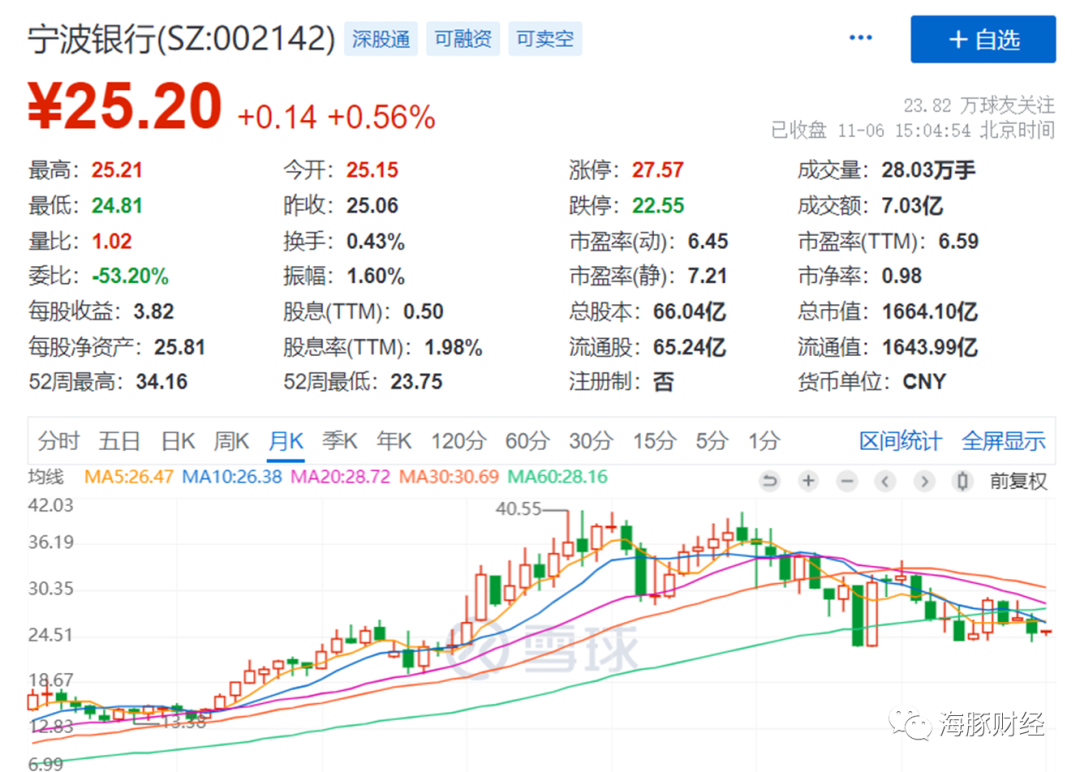This screenshot has height=772, width=1080.
Task: Open 区间统计 interval statistics link
Action: (x=900, y=441)
